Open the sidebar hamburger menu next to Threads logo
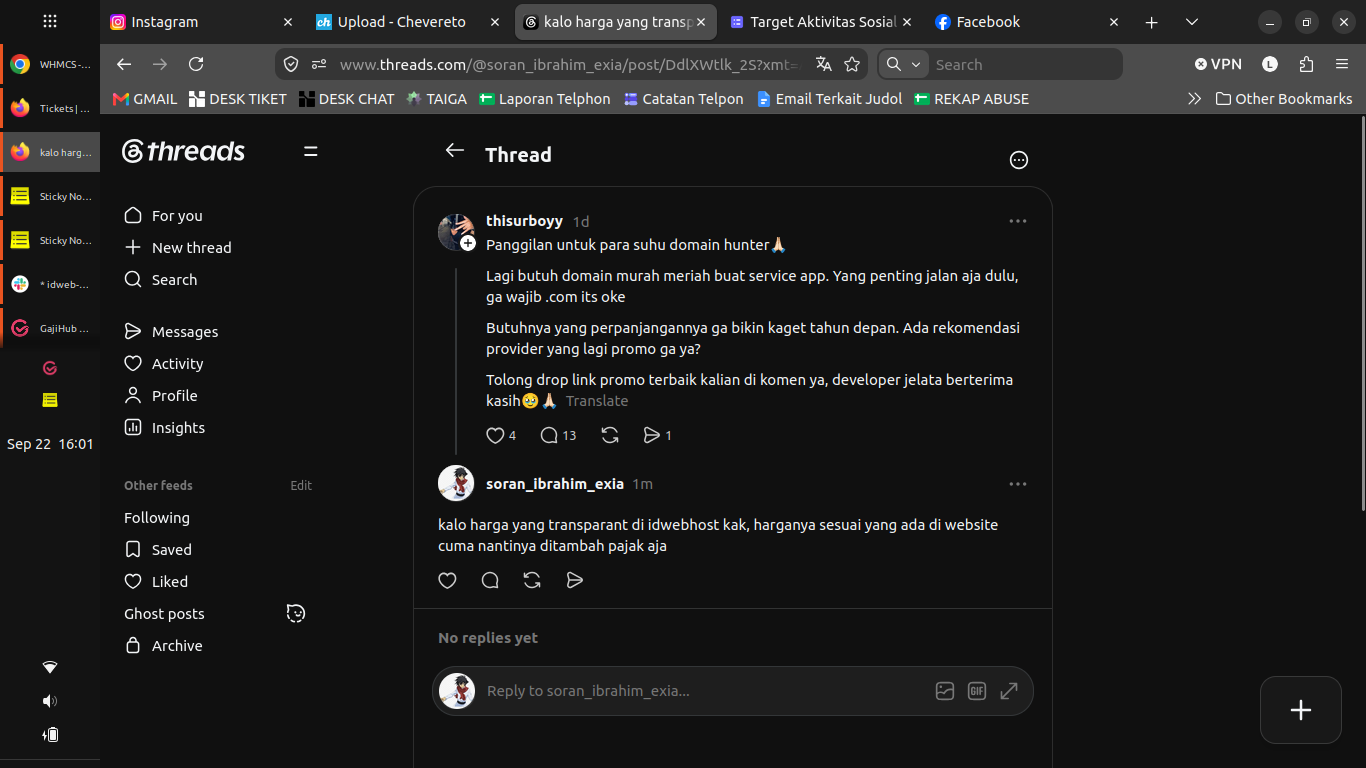Viewport: 1366px width, 768px height. coord(311,151)
